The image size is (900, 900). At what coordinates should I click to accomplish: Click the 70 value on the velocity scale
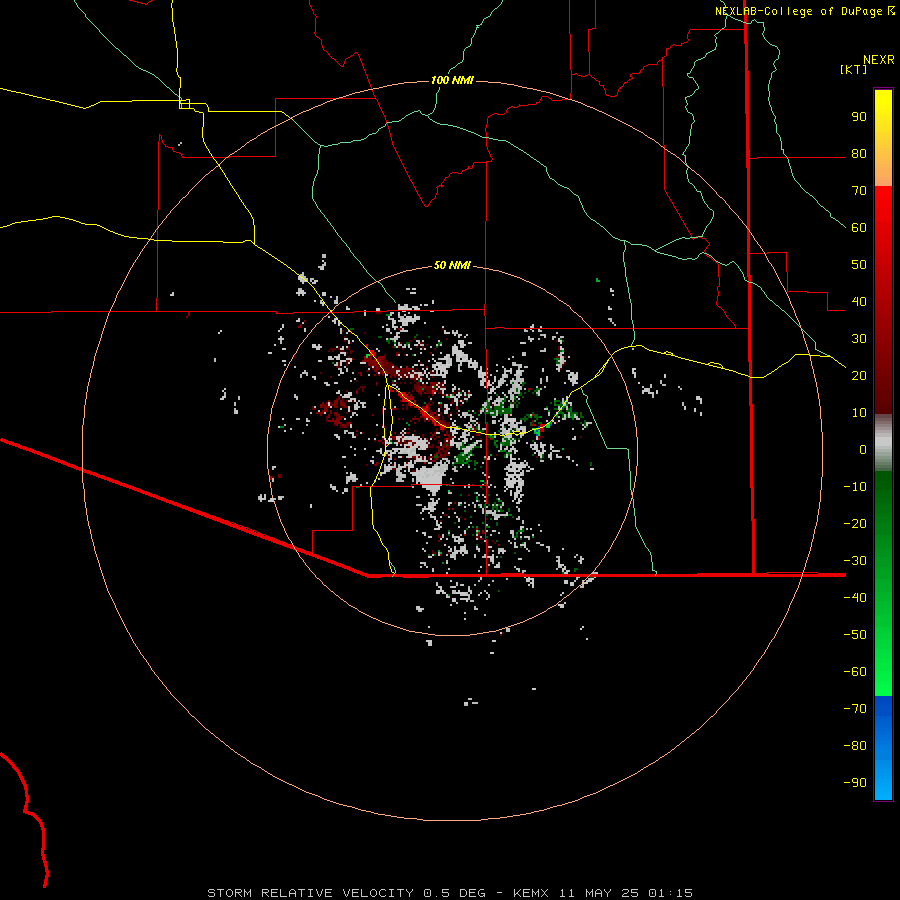pyautogui.click(x=859, y=191)
